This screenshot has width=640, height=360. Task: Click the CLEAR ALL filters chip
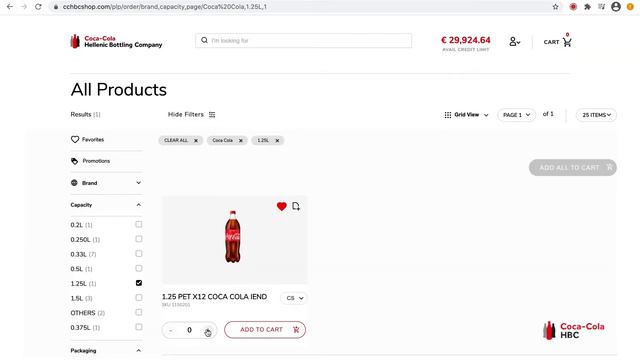pyautogui.click(x=180, y=140)
